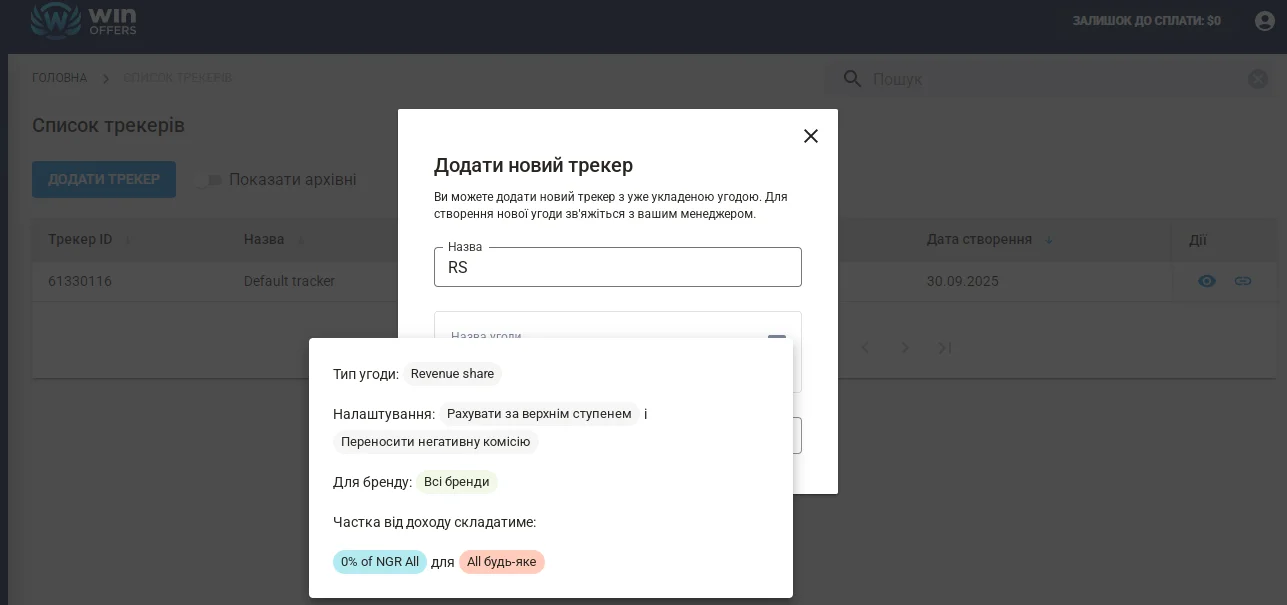Viewport: 1287px width, 605px height.
Task: View Default tracker via the eye icon
Action: (1207, 281)
